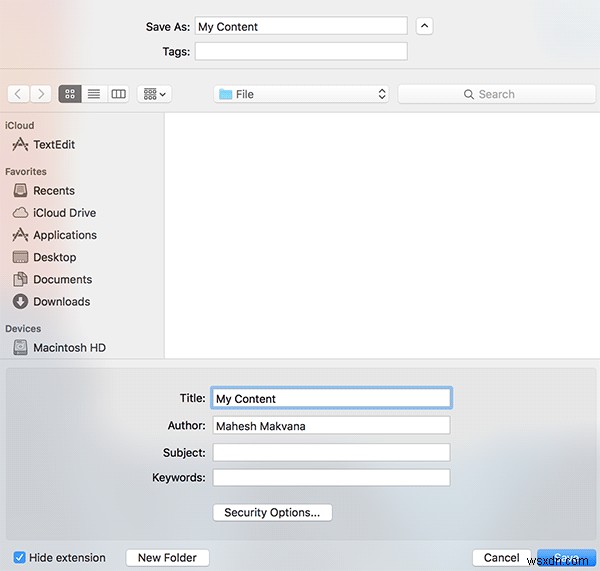Click the Recents icon
Viewport: 600px width, 571px height.
(20, 190)
